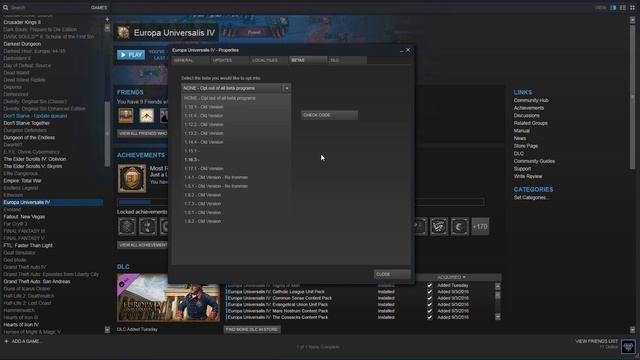Open the friends avatar icon in bottom corner
The width and height of the screenshot is (640, 360).
click(628, 347)
